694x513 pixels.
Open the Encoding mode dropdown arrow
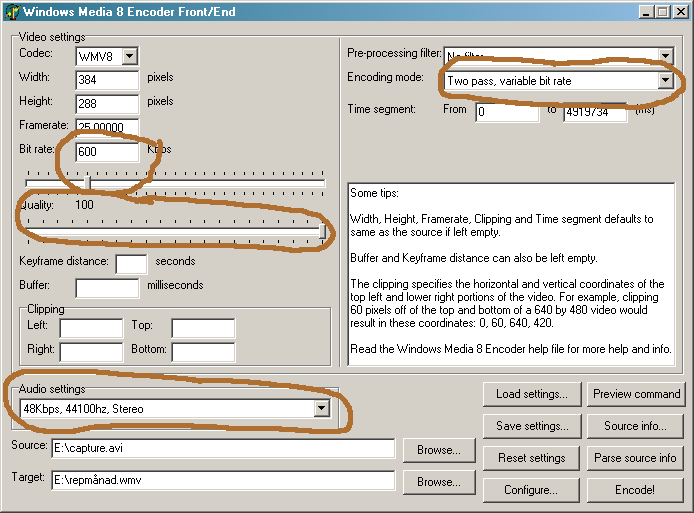[x=665, y=80]
